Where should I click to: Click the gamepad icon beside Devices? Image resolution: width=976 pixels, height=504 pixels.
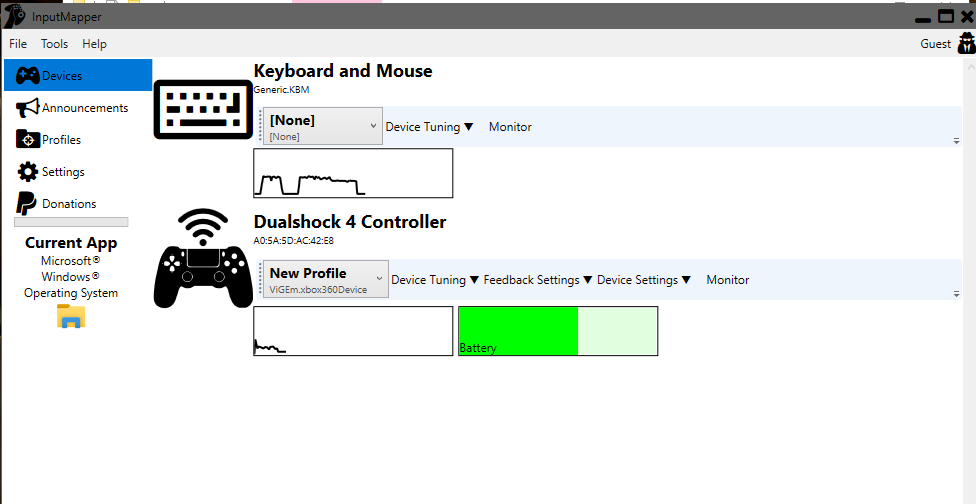[27, 76]
